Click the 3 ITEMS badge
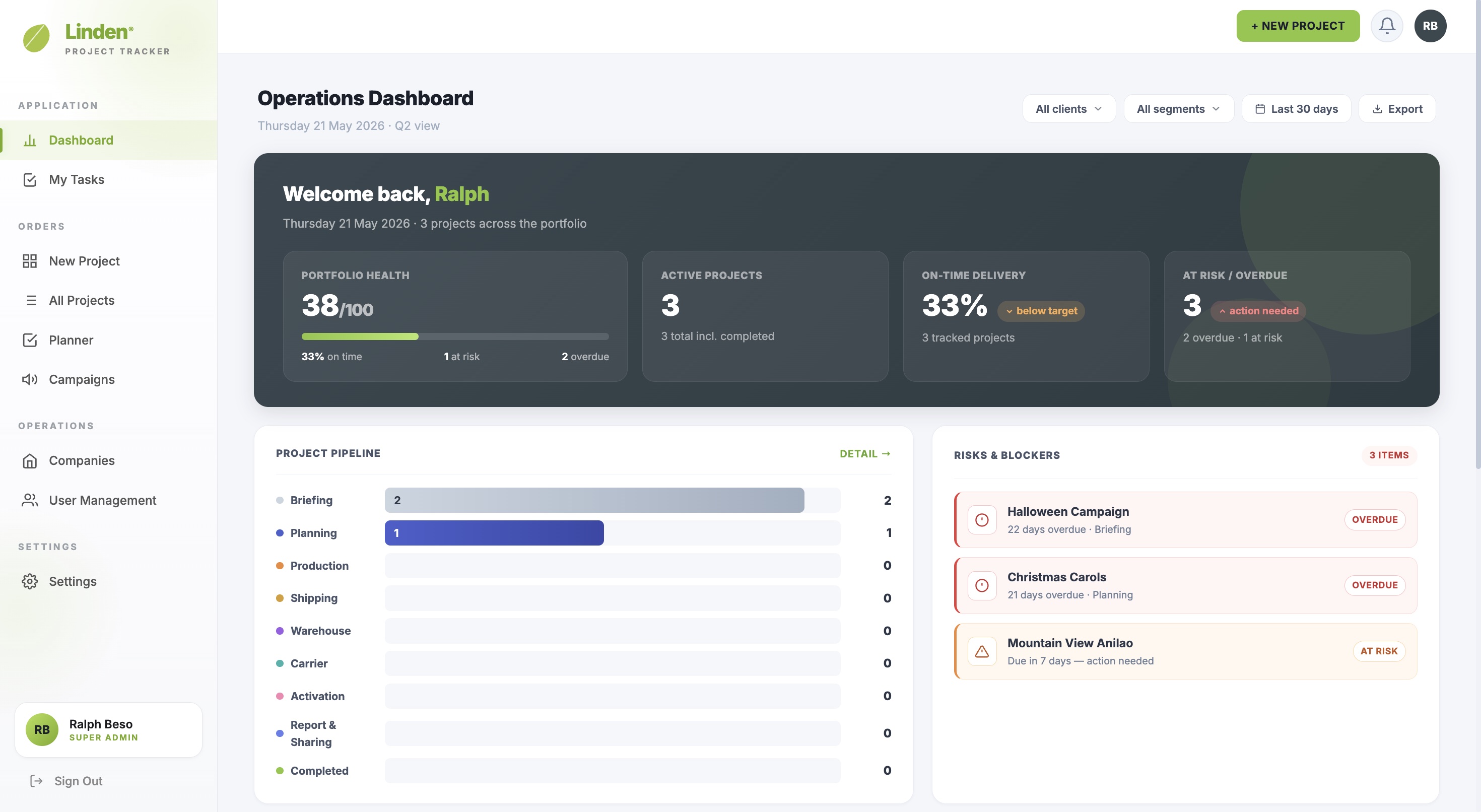 (1388, 455)
